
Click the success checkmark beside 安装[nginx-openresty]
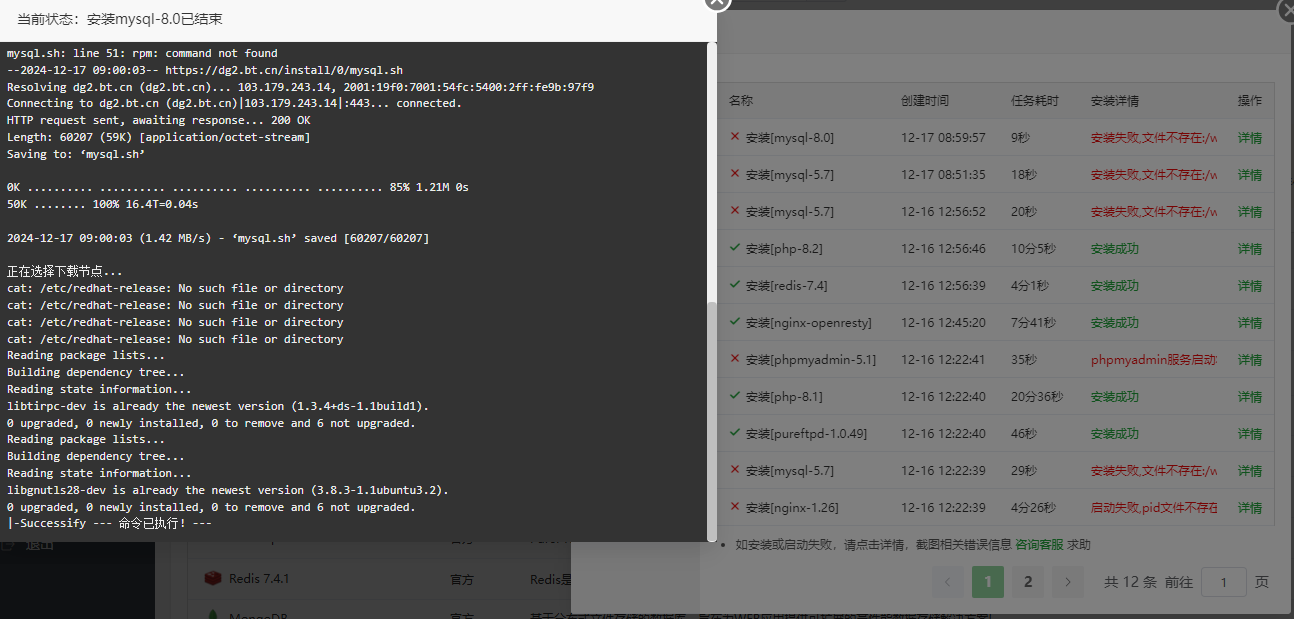[735, 321]
